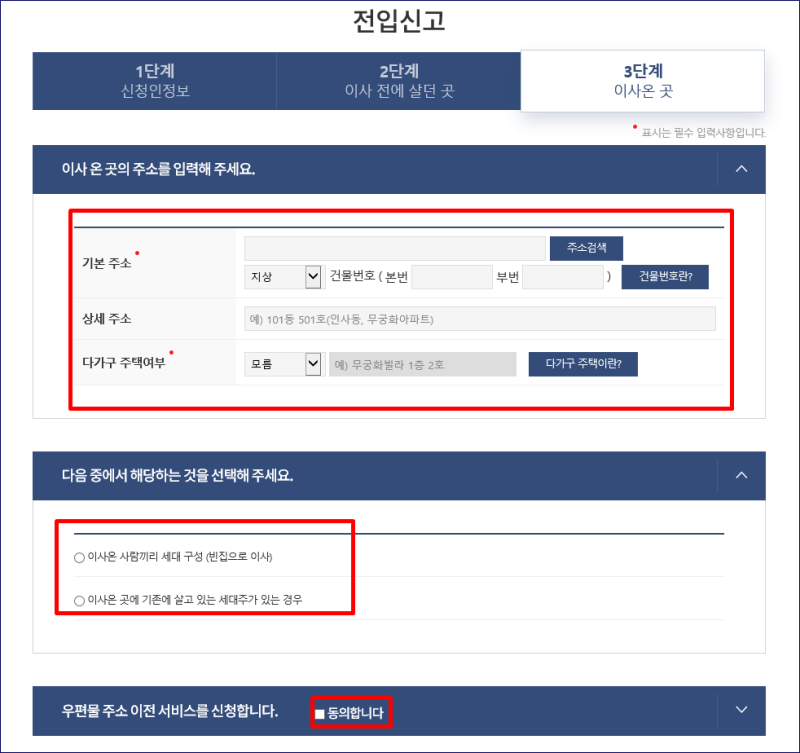Open the 지상 dropdown arrow
The height and width of the screenshot is (753, 800).
coord(313,277)
